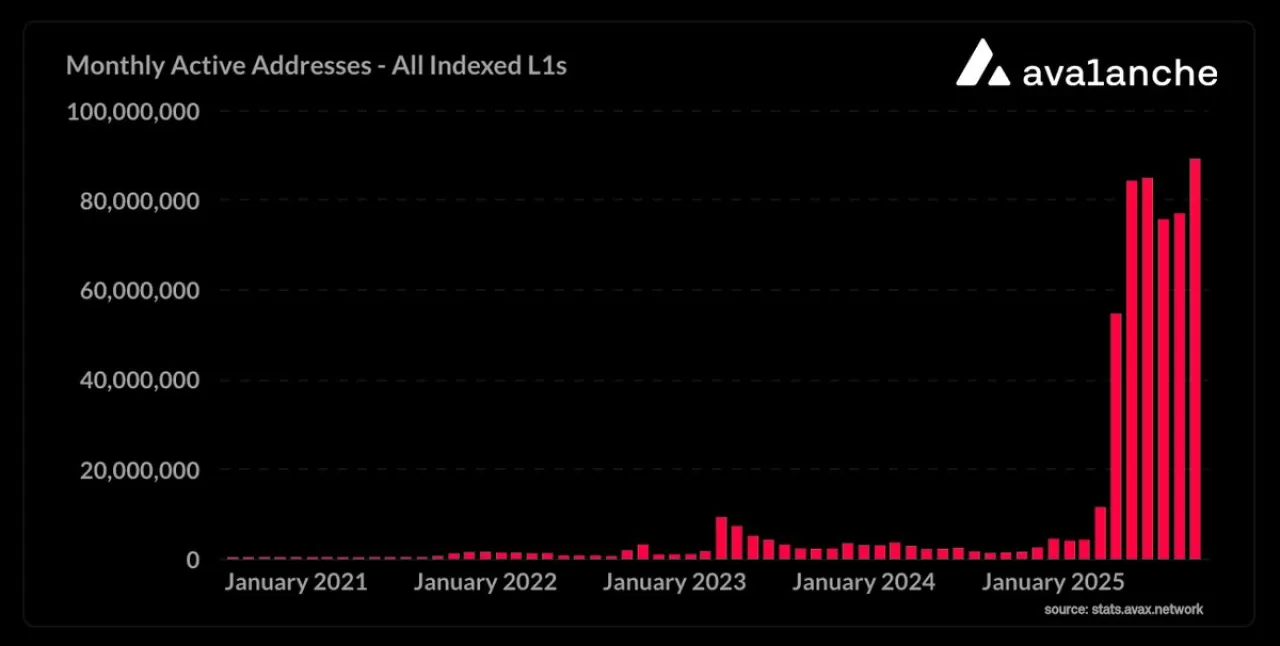The width and height of the screenshot is (1280, 646).
Task: Select the January 2022 axis label
Action: 485,583
